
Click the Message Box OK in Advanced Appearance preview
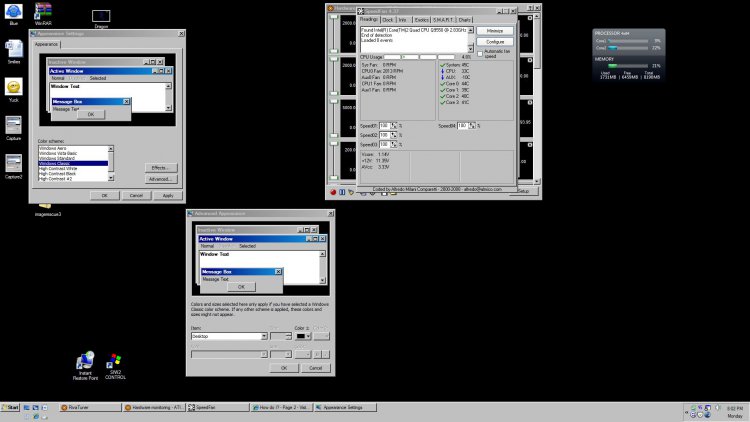click(x=241, y=287)
